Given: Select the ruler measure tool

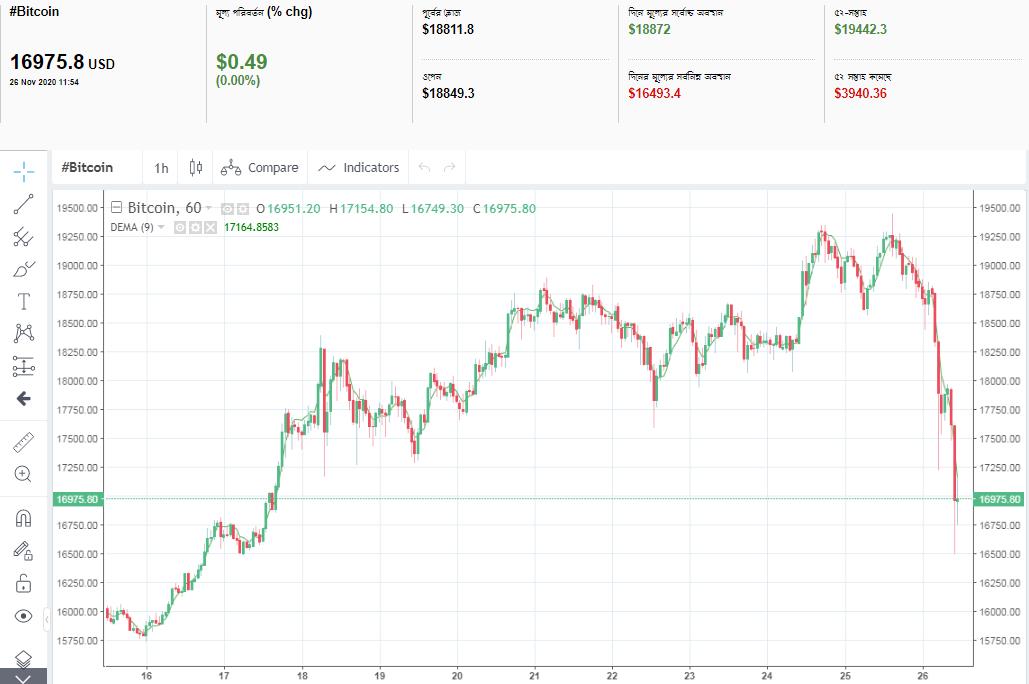Looking at the screenshot, I should pos(24,442).
